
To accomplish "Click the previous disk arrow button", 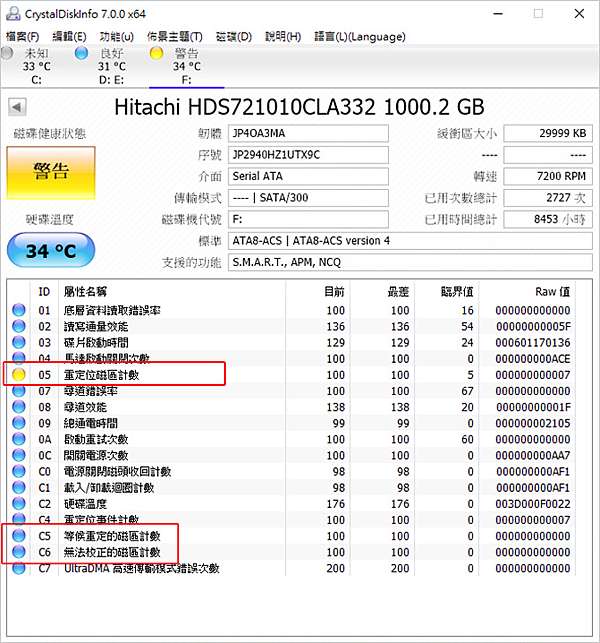I will tap(17, 107).
